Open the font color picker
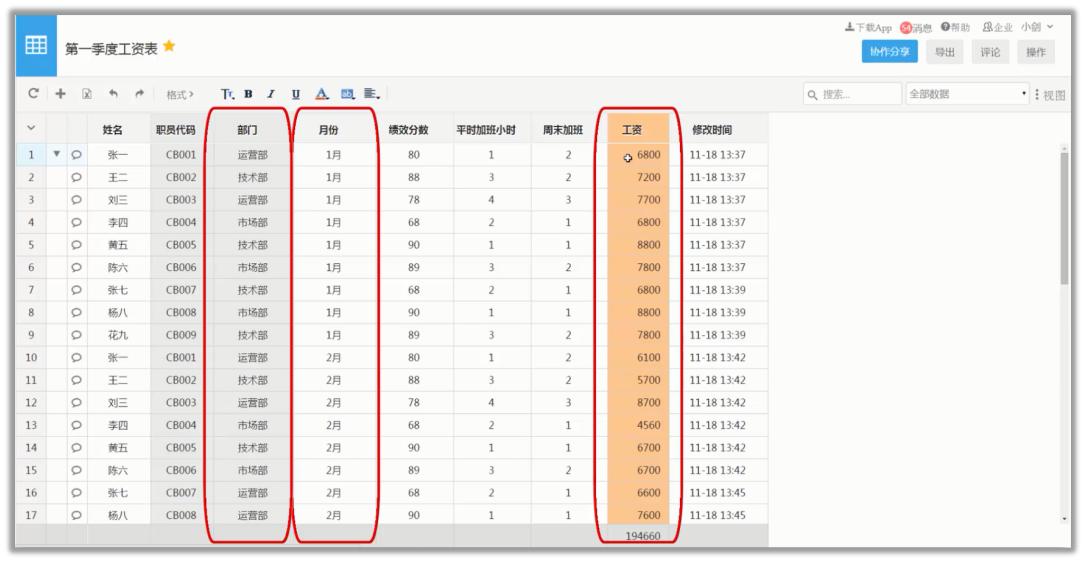Viewport: 1086px width, 563px height. click(x=321, y=94)
